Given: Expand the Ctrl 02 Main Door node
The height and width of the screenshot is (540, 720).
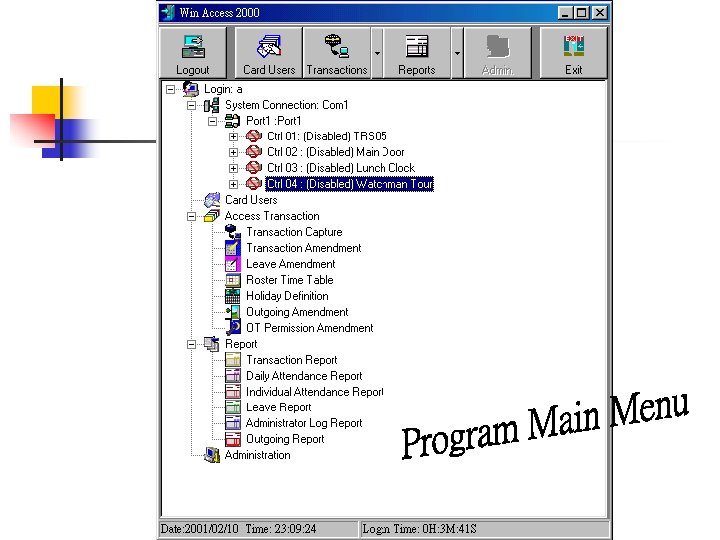Looking at the screenshot, I should pos(233,152).
